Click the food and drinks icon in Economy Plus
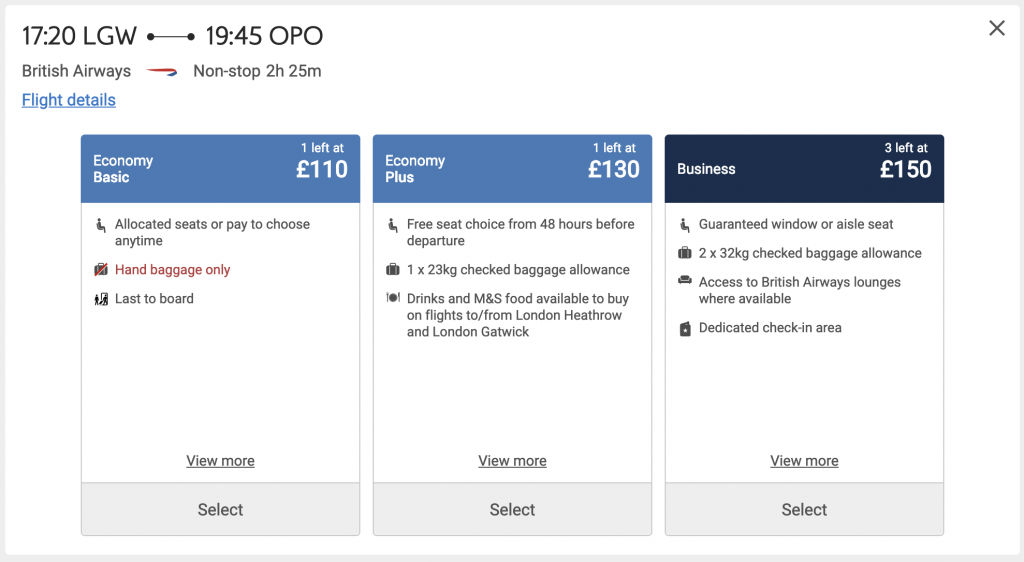The height and width of the screenshot is (562, 1024). click(x=392, y=298)
